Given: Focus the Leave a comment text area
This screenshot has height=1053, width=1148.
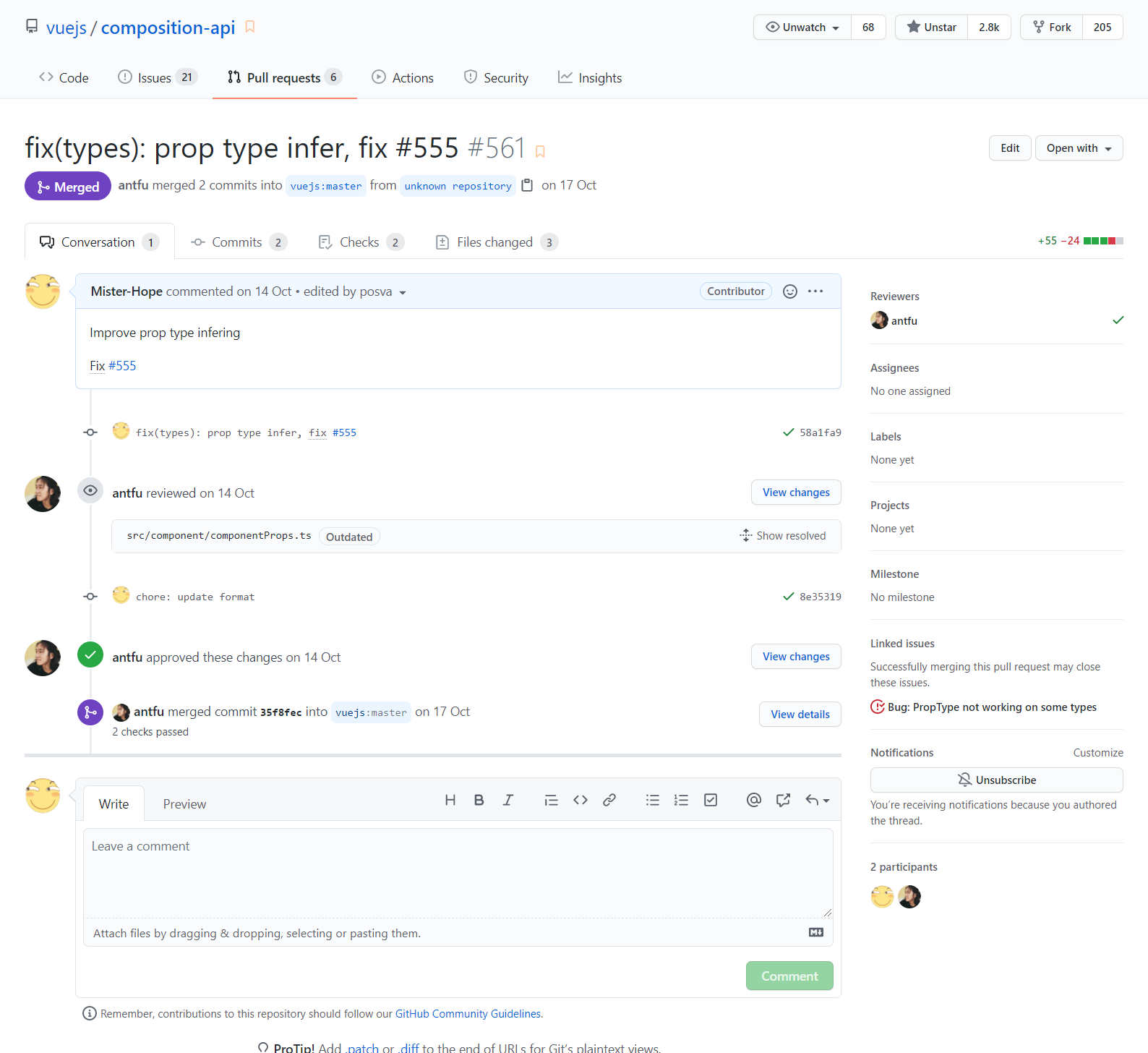Looking at the screenshot, I should click(458, 874).
